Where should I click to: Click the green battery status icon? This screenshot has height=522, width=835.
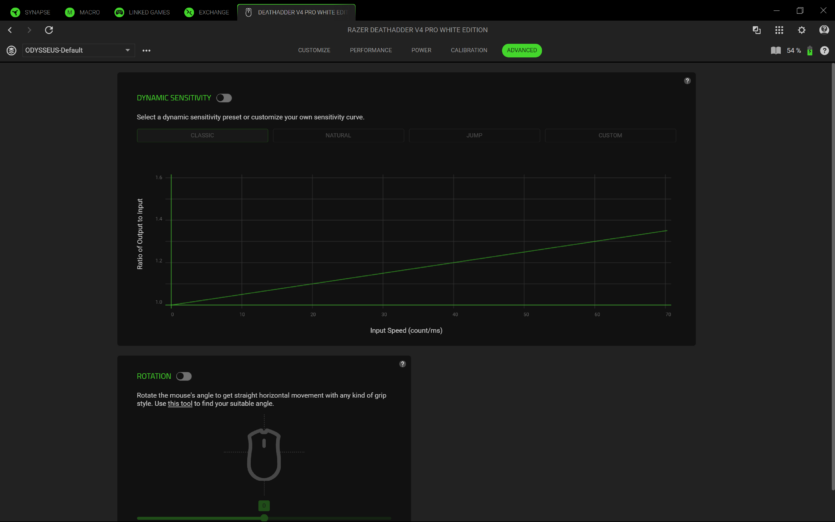810,50
